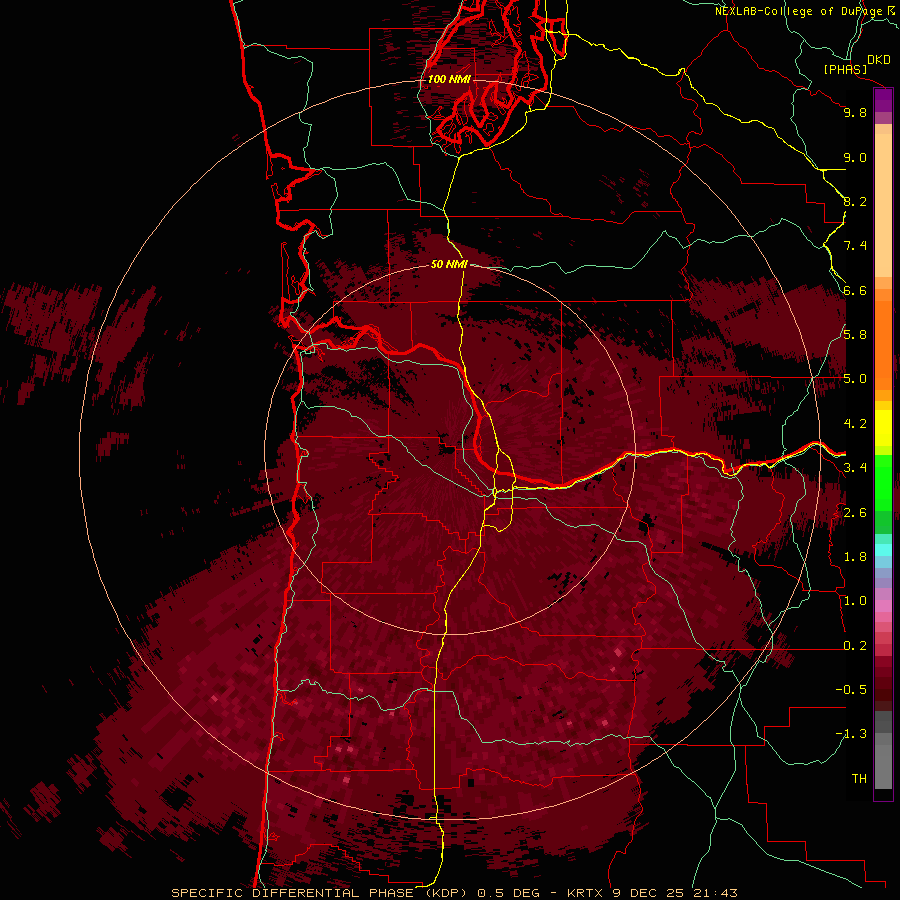900x900 pixels.
Task: Pick the cyan segment of the color scale
Action: [x=883, y=550]
